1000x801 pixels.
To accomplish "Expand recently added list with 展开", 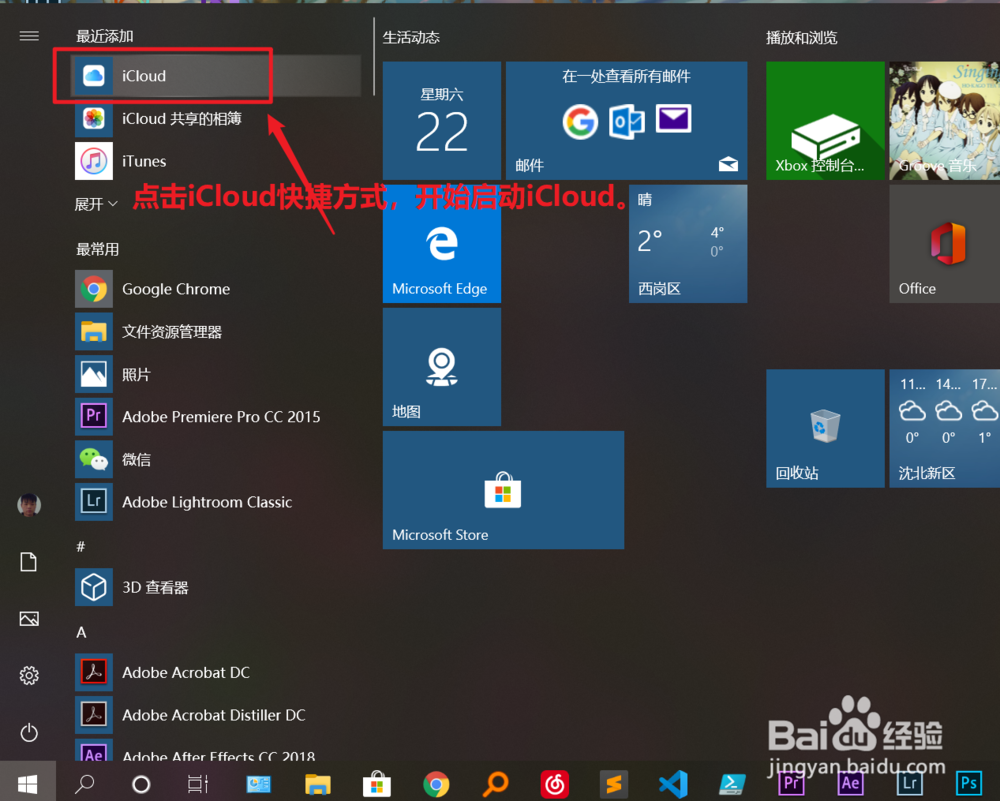I will point(96,204).
